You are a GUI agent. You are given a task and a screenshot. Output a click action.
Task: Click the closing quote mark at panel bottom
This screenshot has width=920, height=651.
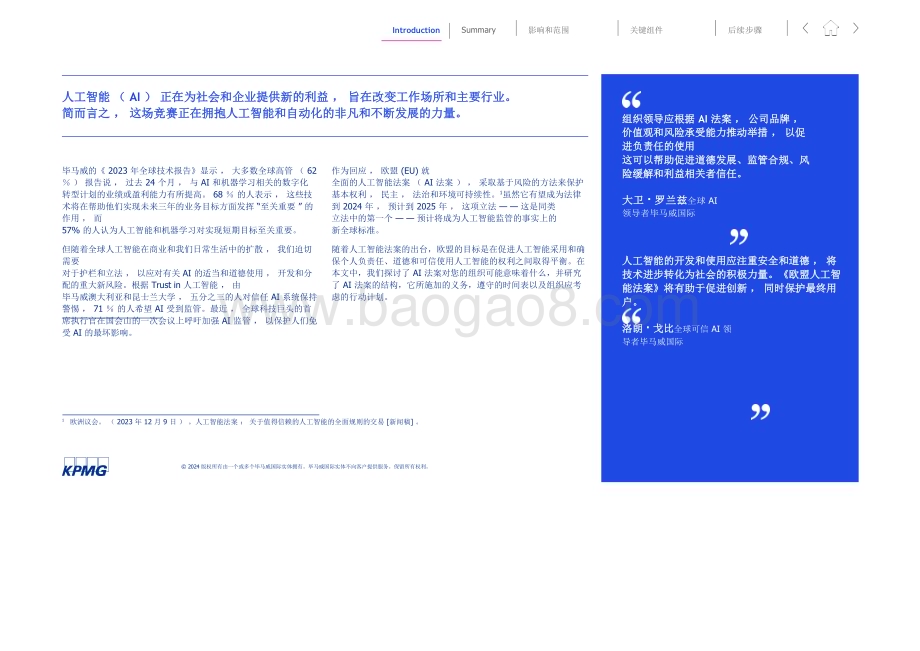[x=760, y=411]
